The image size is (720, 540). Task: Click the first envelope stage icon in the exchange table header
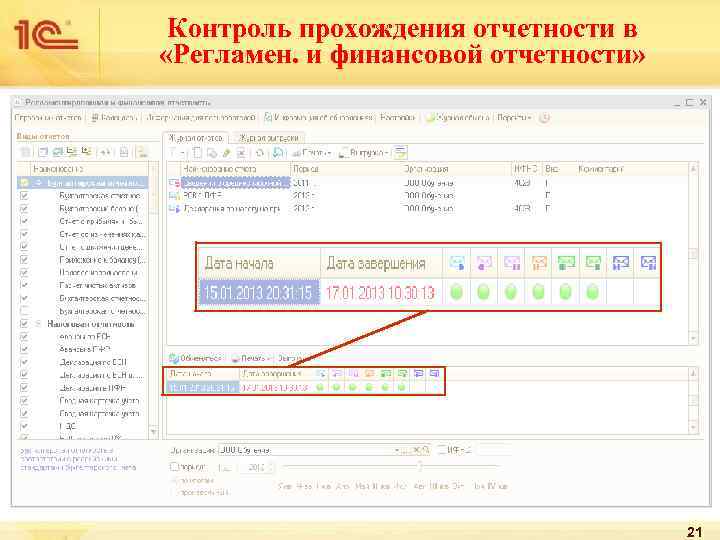click(x=321, y=374)
